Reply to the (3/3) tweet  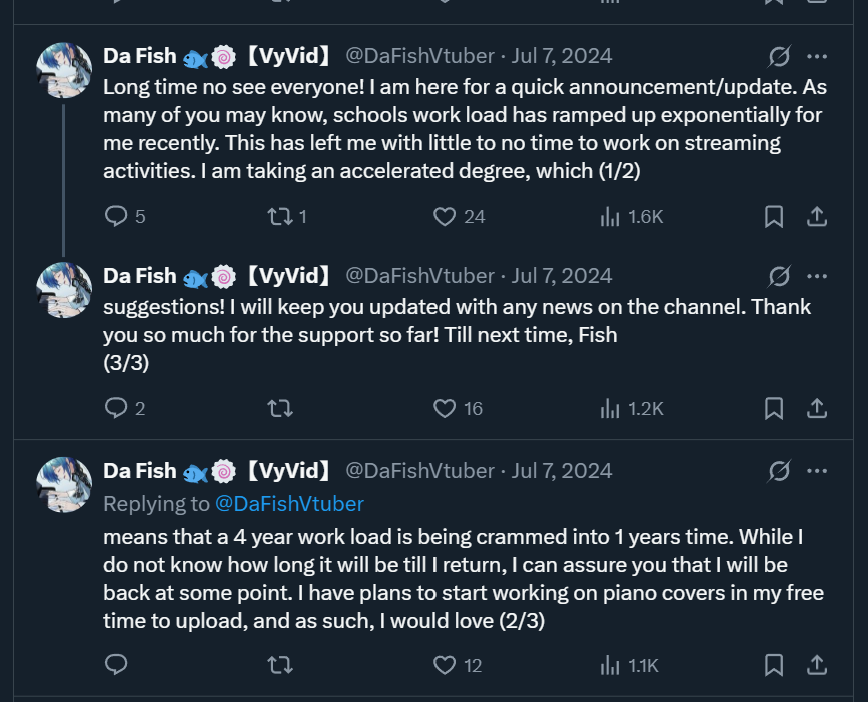(116, 408)
